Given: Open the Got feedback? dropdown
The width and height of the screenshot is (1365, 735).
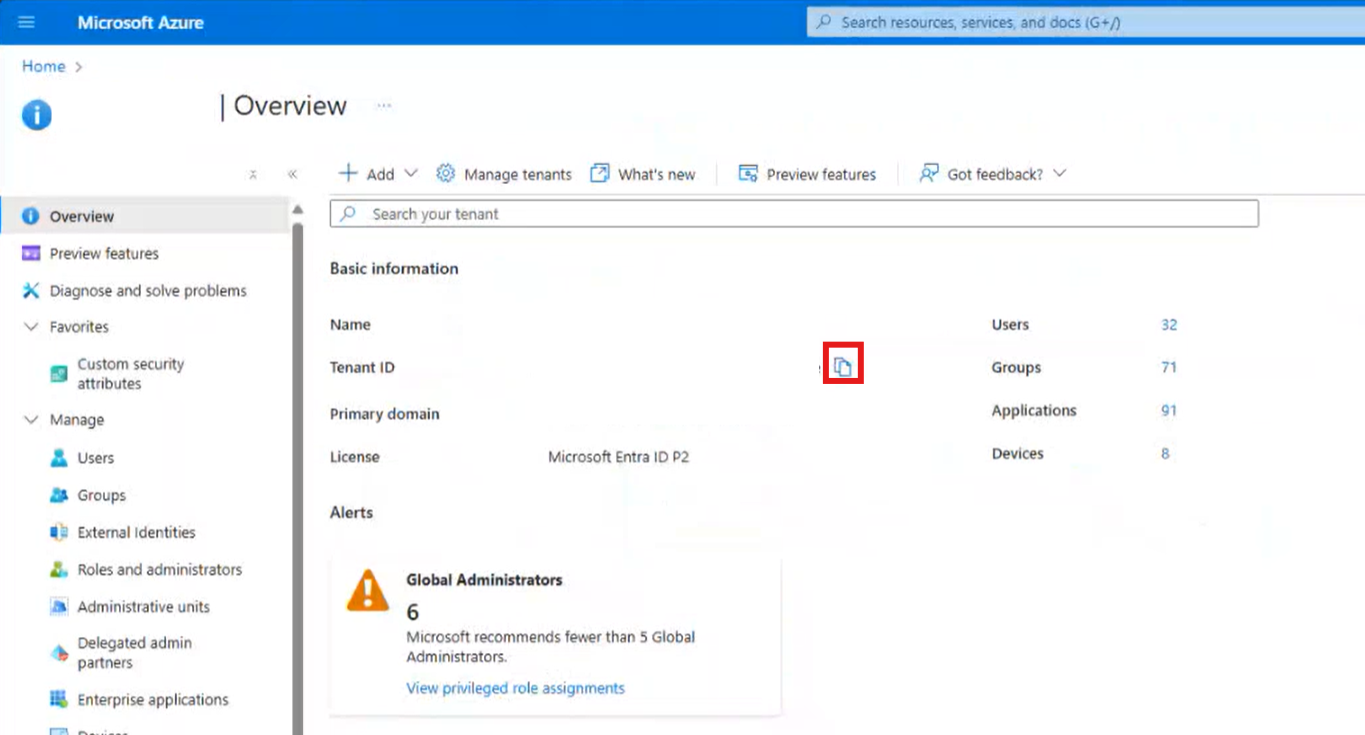Looking at the screenshot, I should click(x=993, y=174).
